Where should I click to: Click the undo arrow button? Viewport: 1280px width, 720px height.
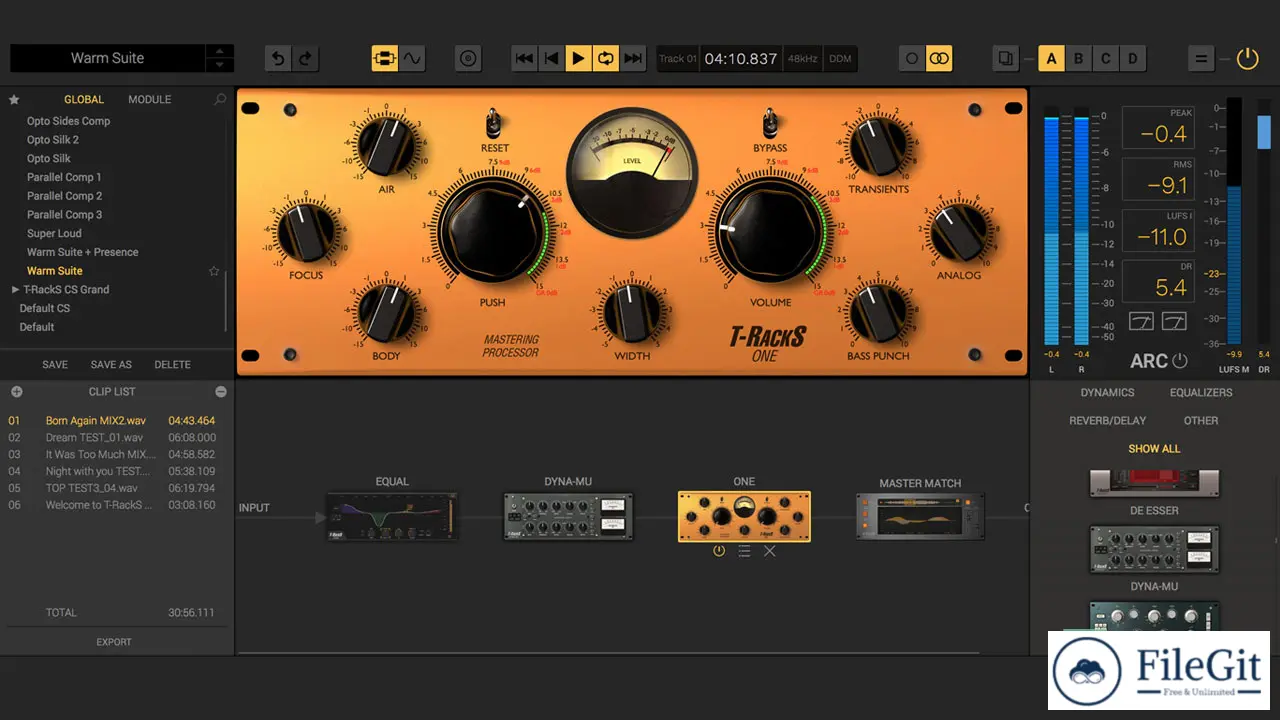coord(278,59)
